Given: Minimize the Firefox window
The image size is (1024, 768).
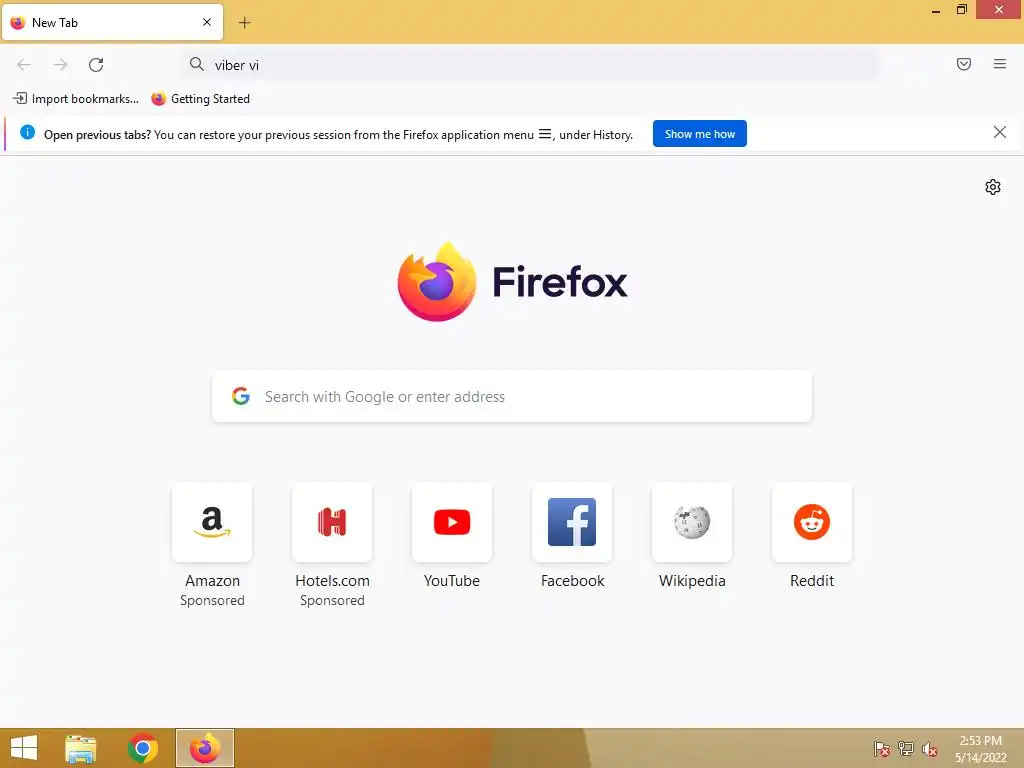Looking at the screenshot, I should pos(936,10).
